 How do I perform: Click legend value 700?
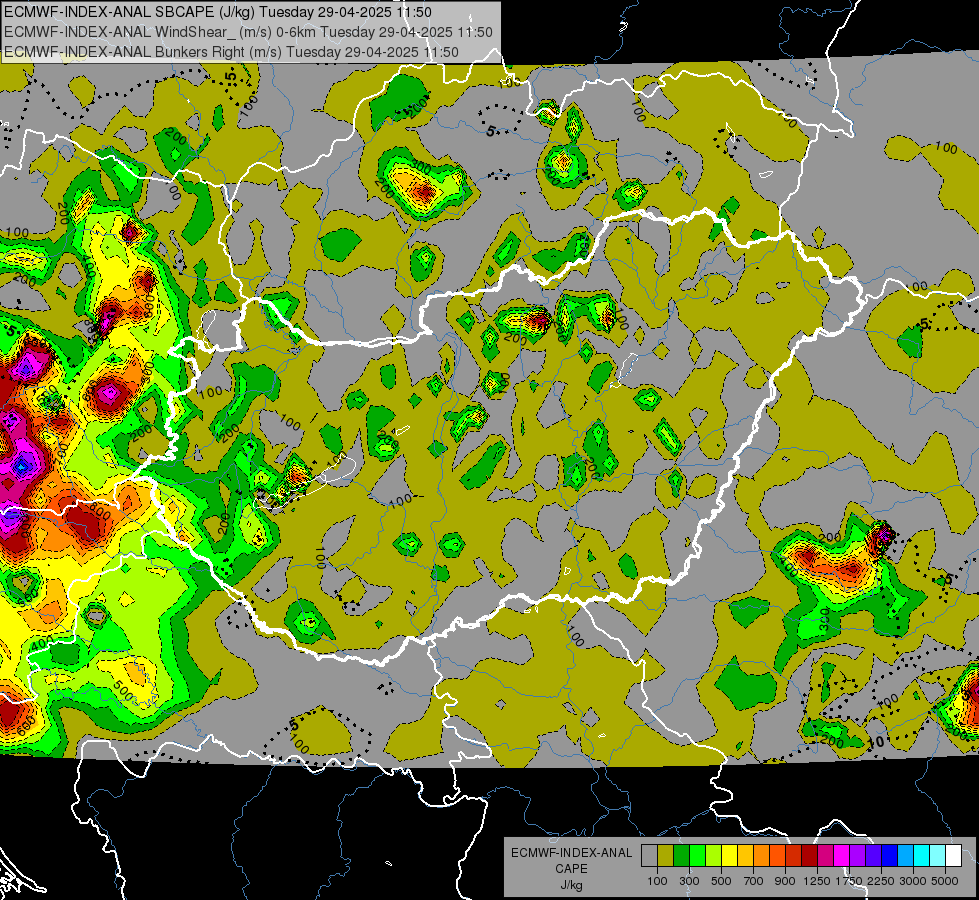[754, 881]
